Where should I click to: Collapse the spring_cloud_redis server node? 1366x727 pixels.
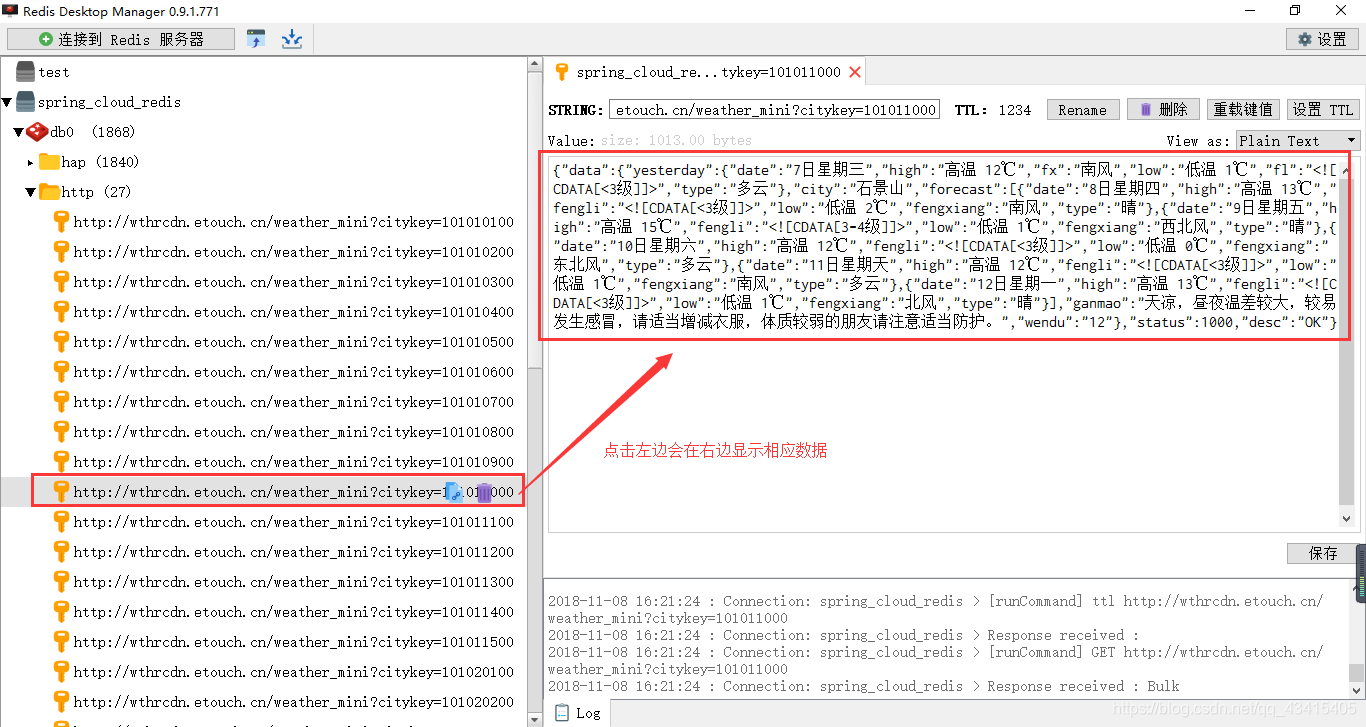pos(7,102)
